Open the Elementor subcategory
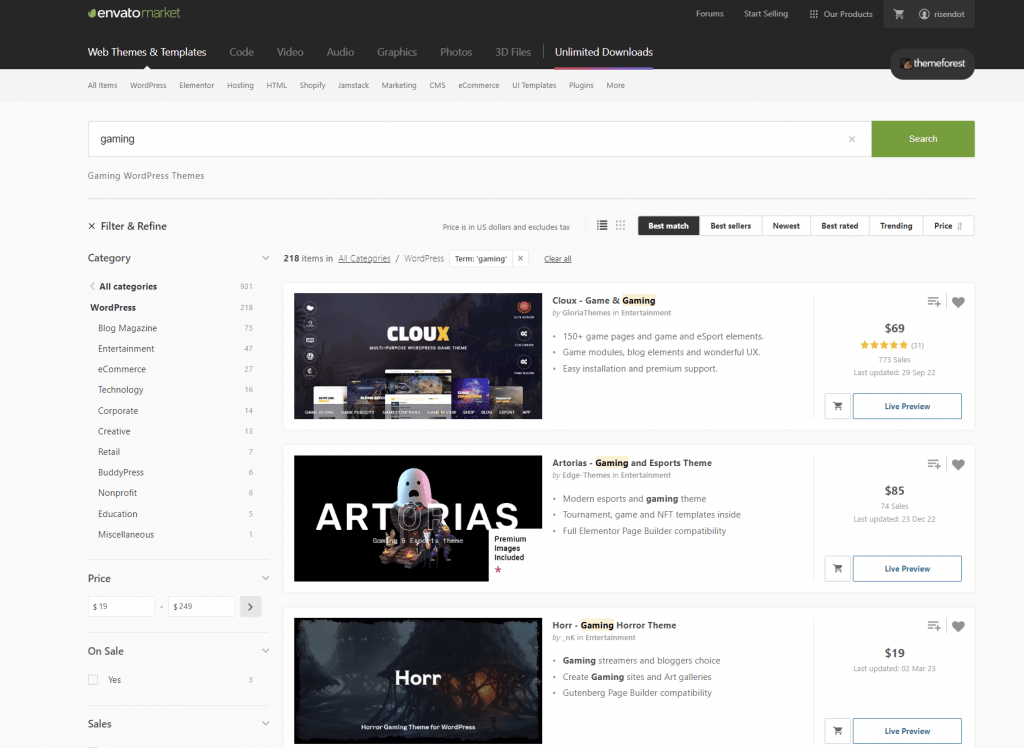Viewport: 1024px width, 748px height. click(197, 86)
